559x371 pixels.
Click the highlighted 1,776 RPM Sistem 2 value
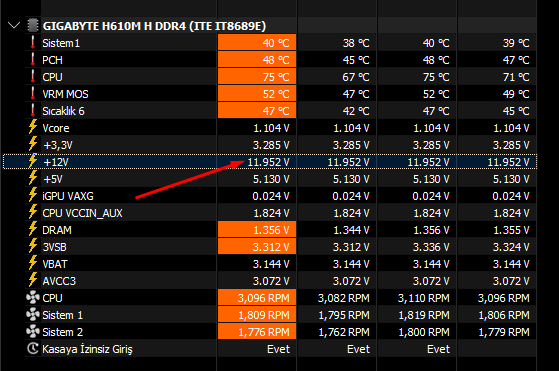click(257, 332)
